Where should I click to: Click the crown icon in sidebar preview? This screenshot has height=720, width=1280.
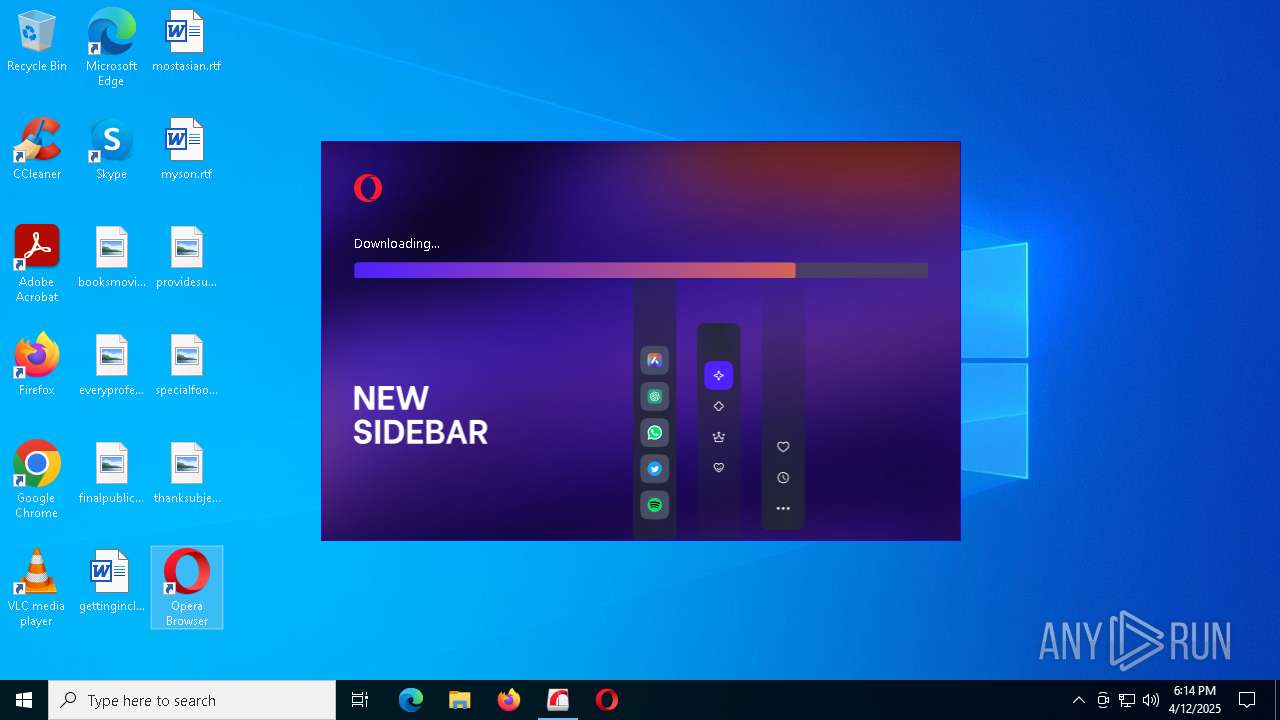tap(718, 437)
